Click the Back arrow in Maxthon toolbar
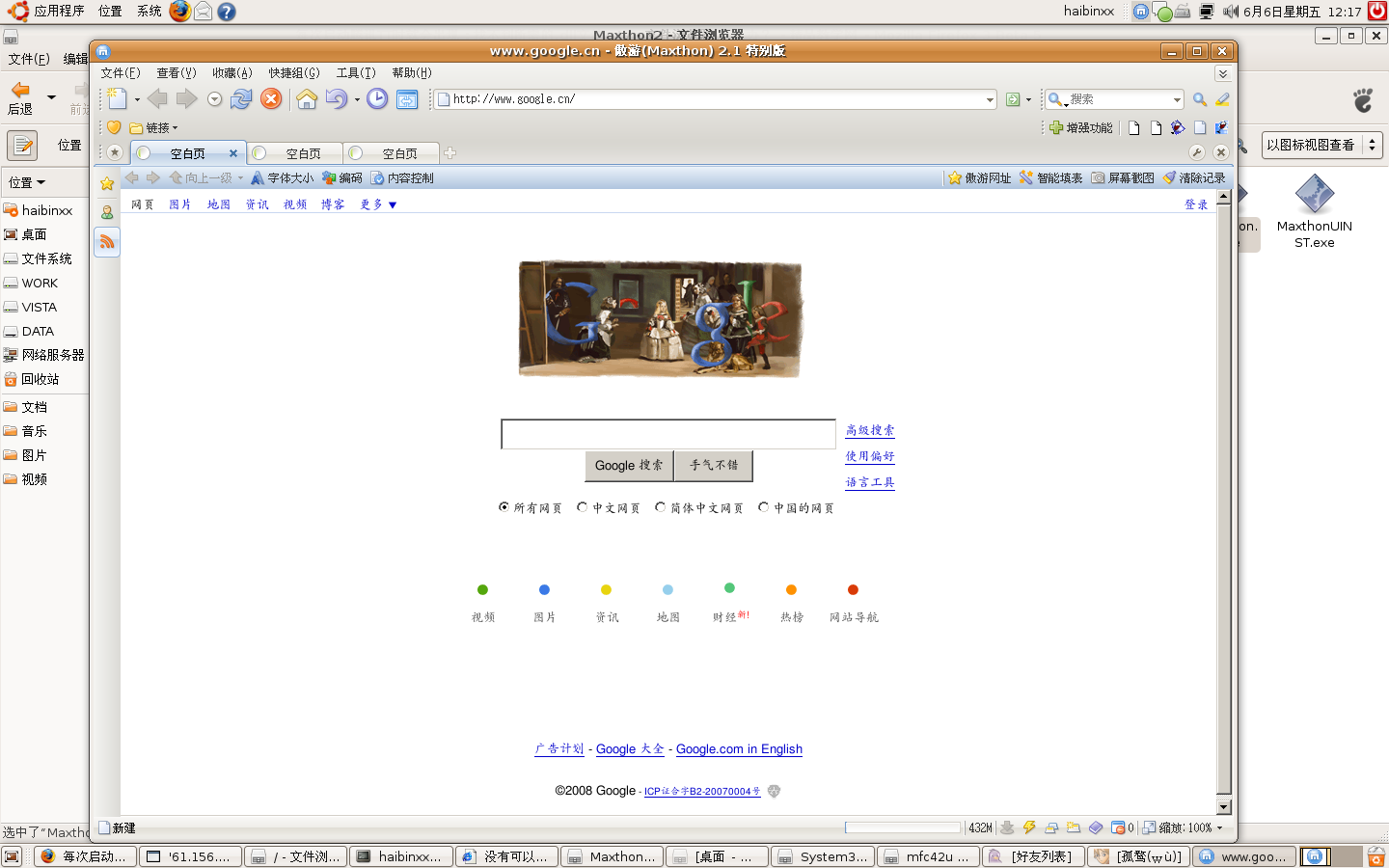The height and width of the screenshot is (868, 1389). 157,99
